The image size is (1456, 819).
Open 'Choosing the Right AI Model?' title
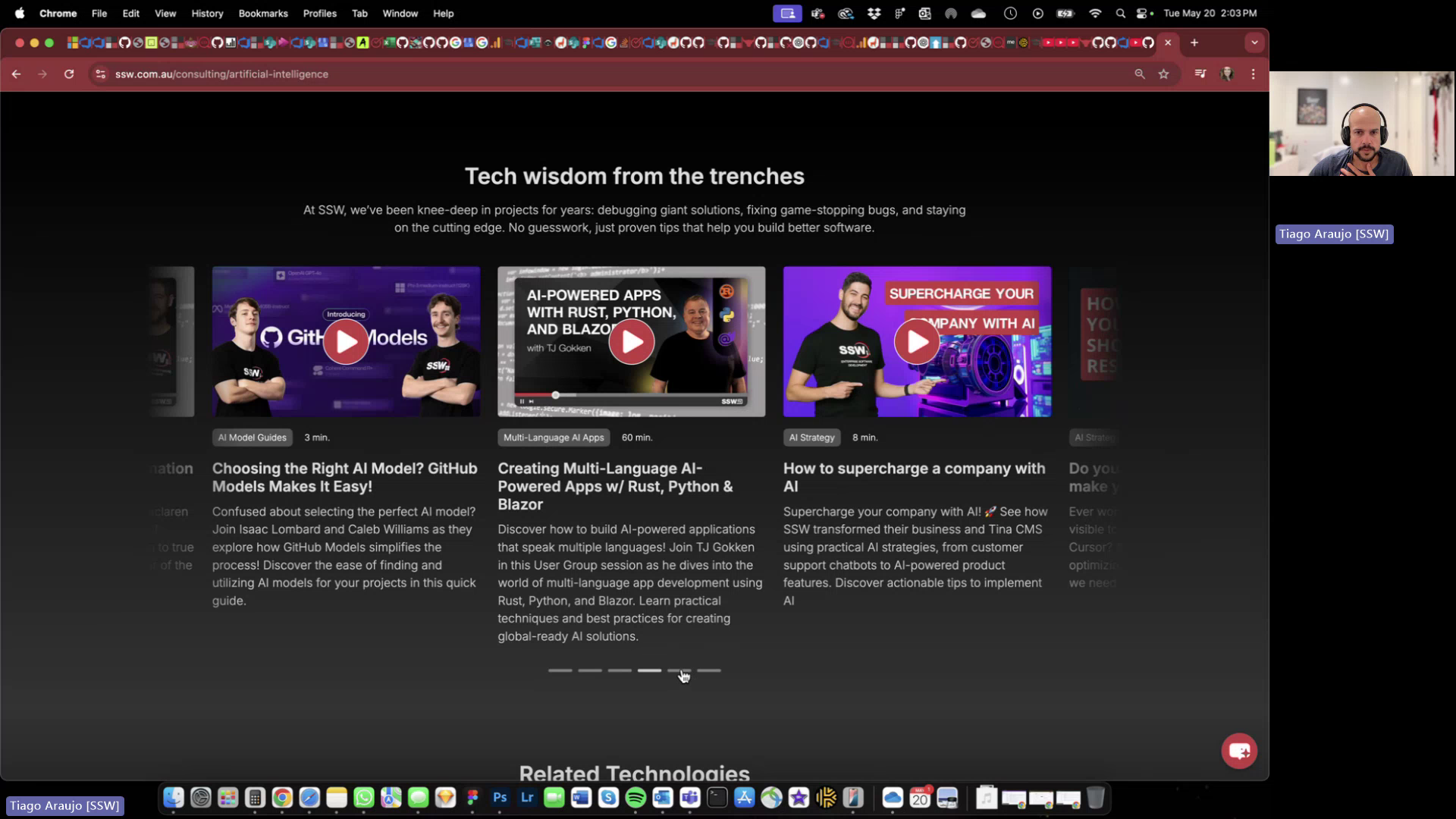[x=345, y=478]
